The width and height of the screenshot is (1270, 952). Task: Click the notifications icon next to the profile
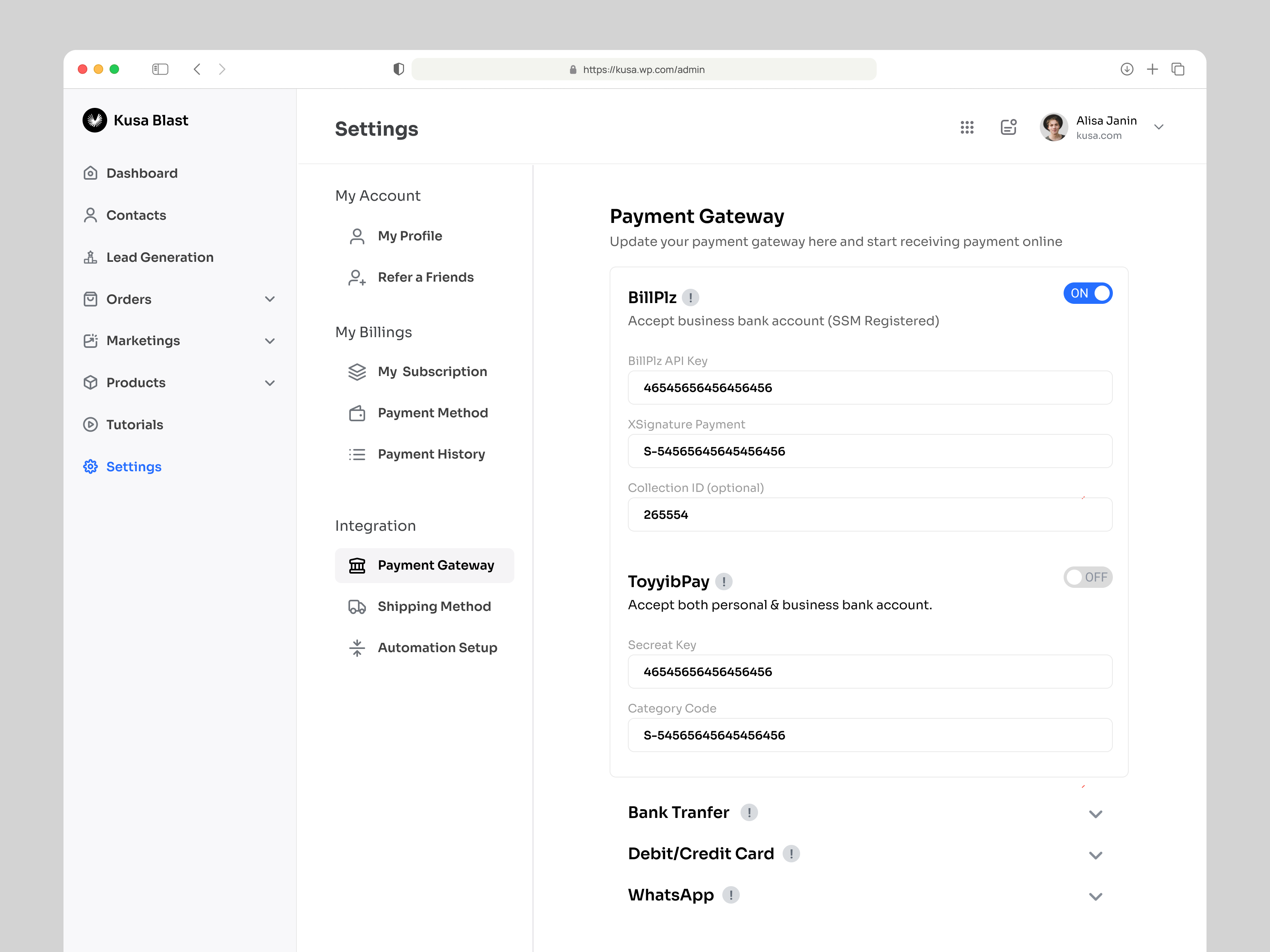pos(1009,127)
